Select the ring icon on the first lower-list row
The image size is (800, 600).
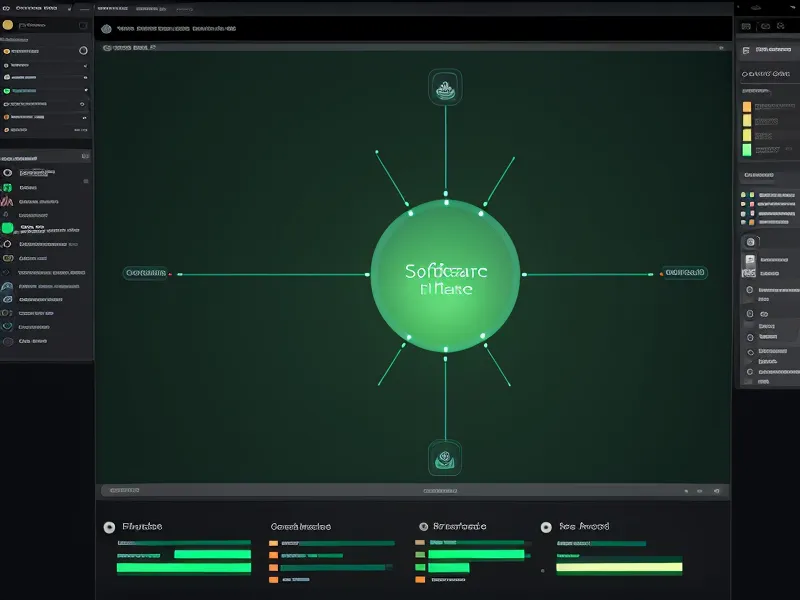(8, 172)
